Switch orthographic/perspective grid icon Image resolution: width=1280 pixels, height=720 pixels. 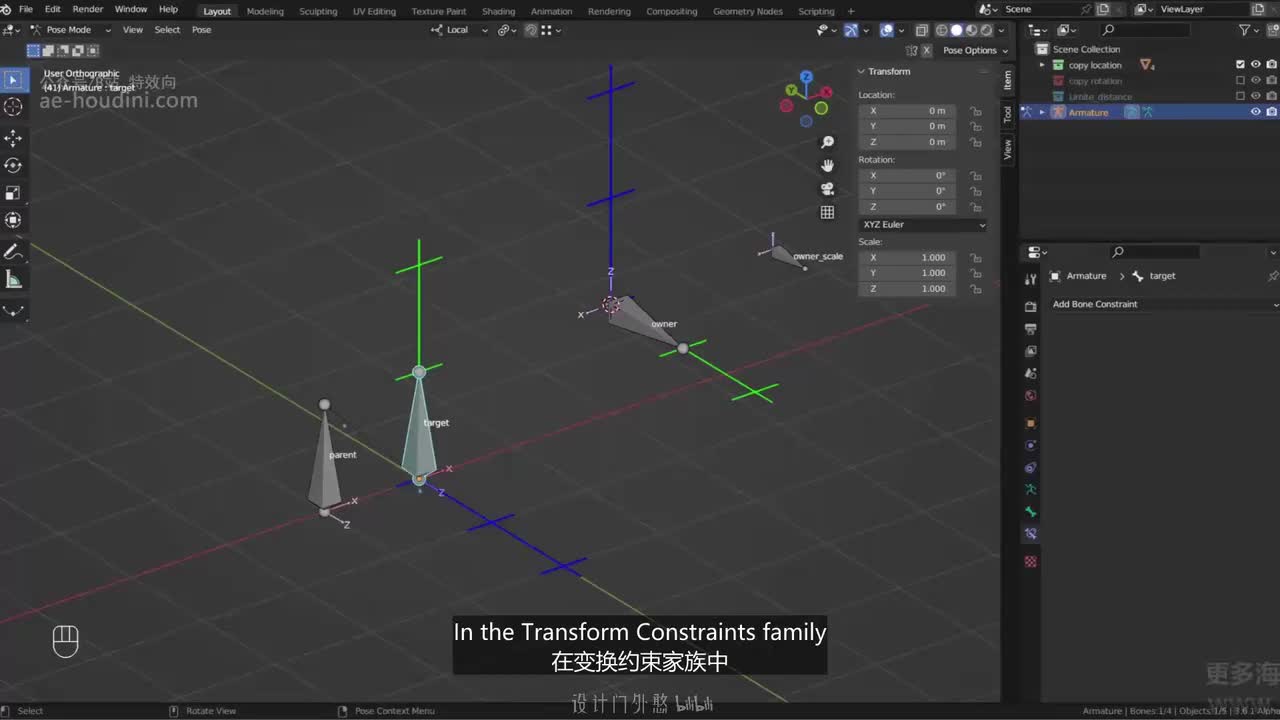click(x=827, y=212)
